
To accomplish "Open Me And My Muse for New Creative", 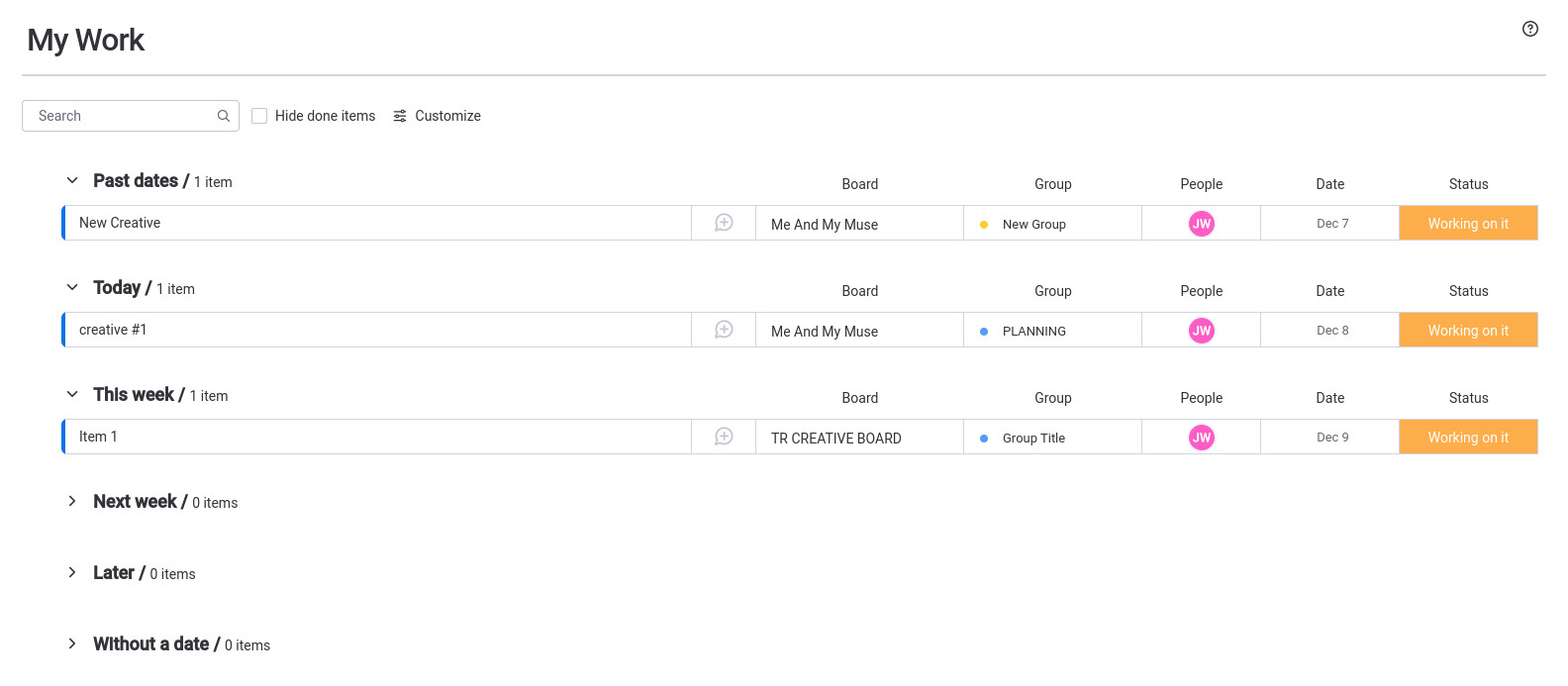I will point(824,224).
